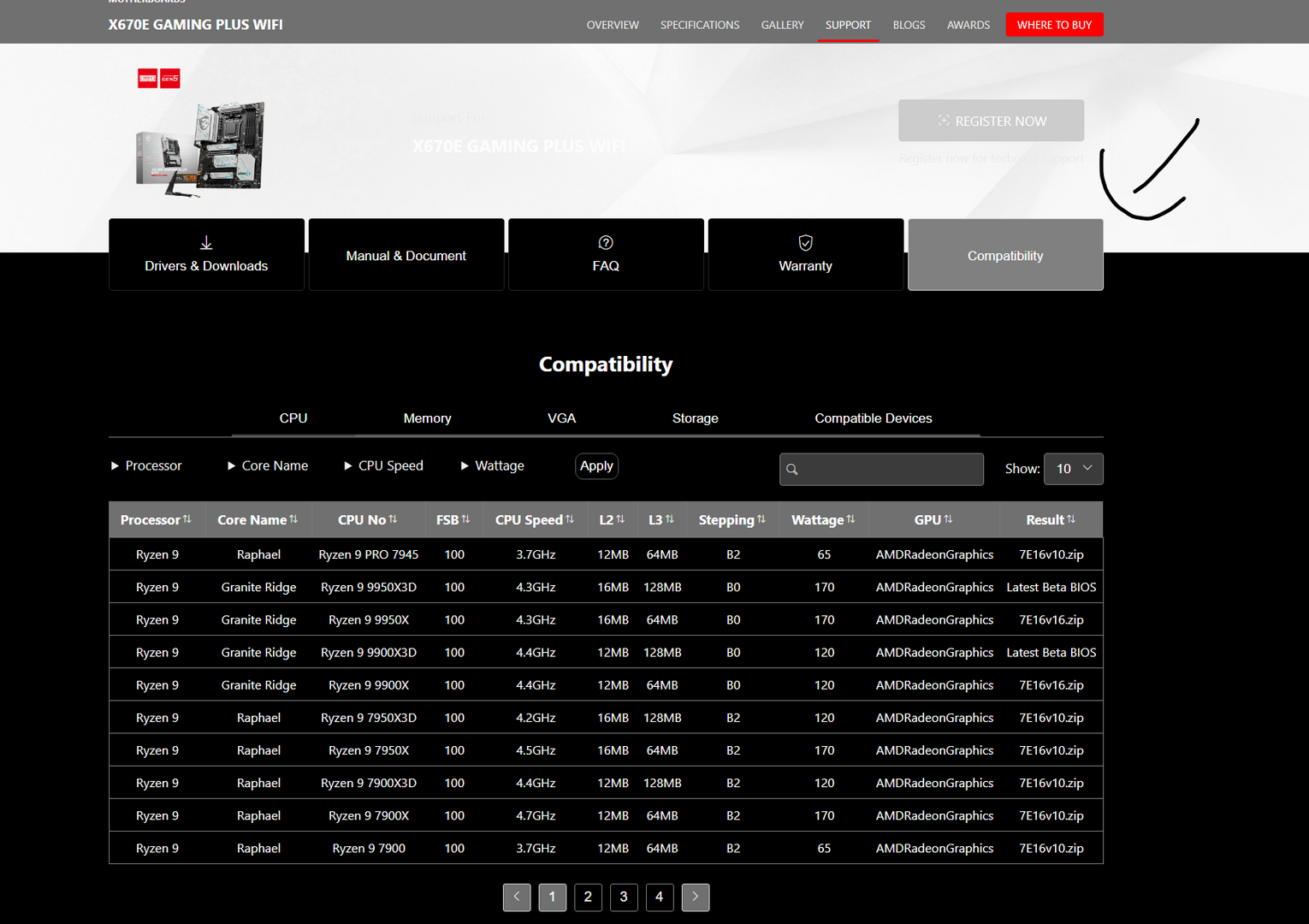Expand the Core Name filter

point(268,465)
